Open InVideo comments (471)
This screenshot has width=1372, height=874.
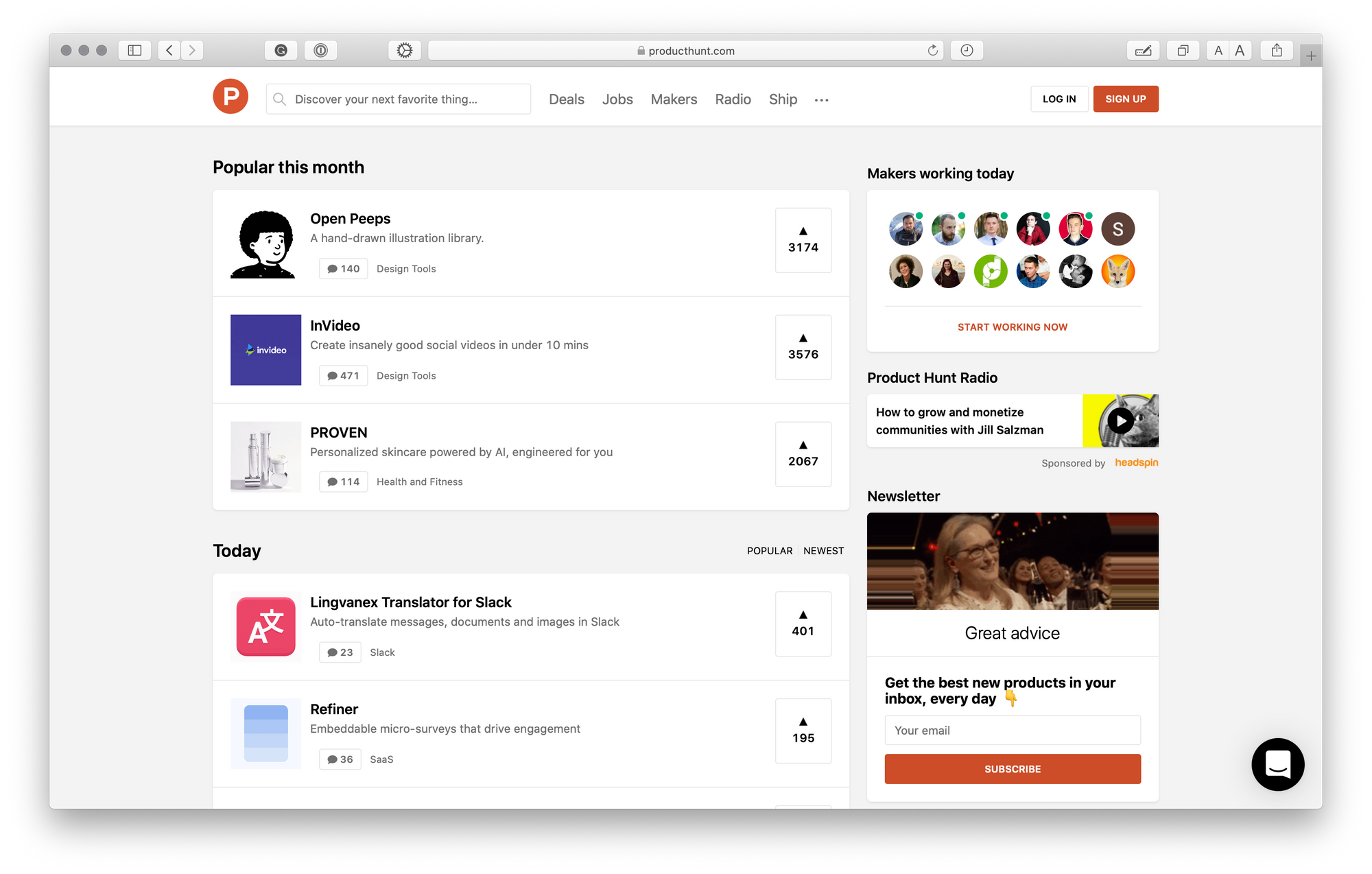click(343, 376)
